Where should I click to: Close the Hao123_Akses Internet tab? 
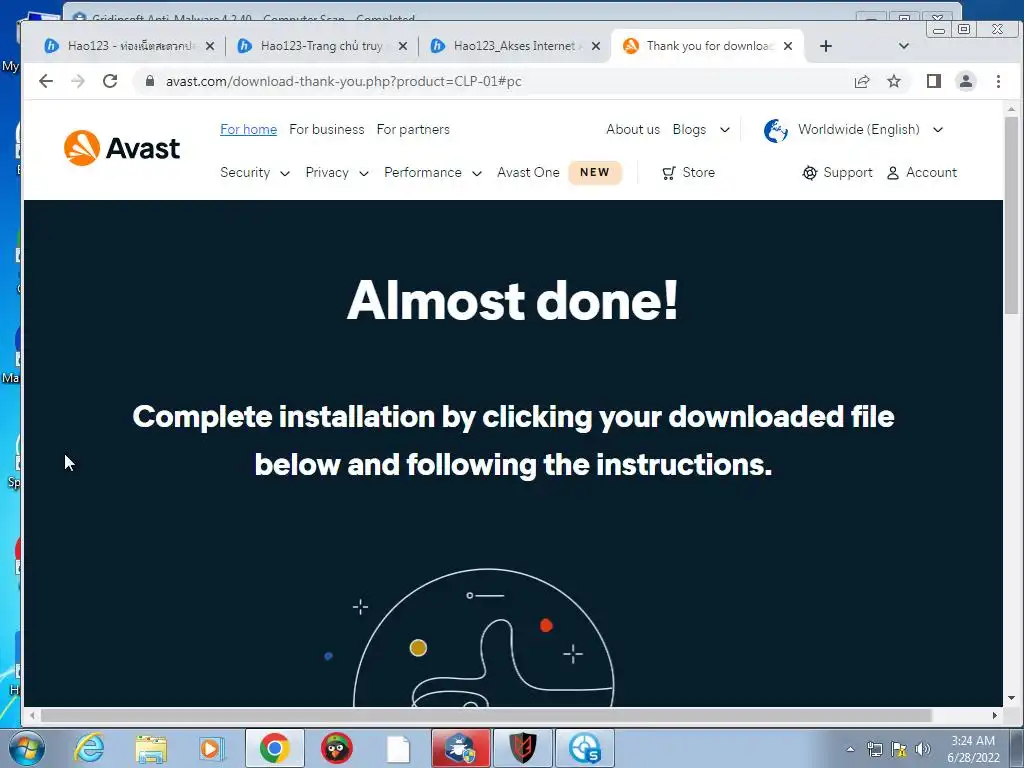596,46
